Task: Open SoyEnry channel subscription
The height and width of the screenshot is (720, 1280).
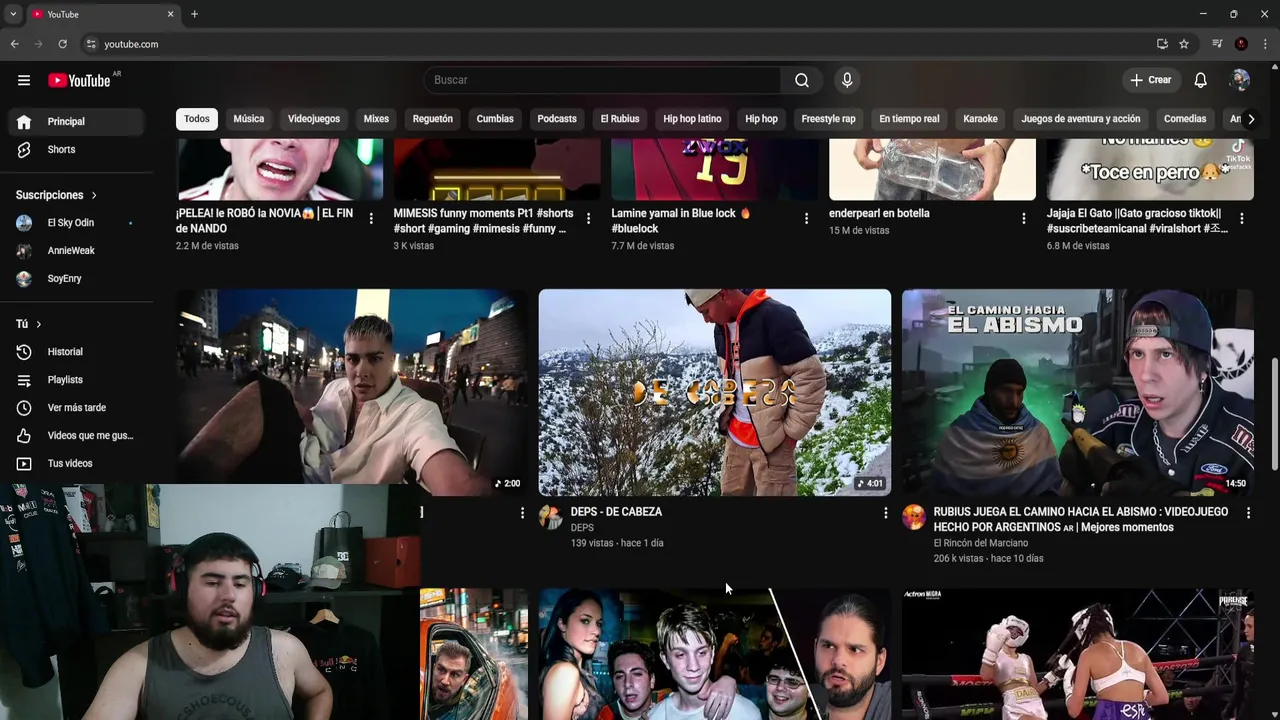Action: (78, 279)
